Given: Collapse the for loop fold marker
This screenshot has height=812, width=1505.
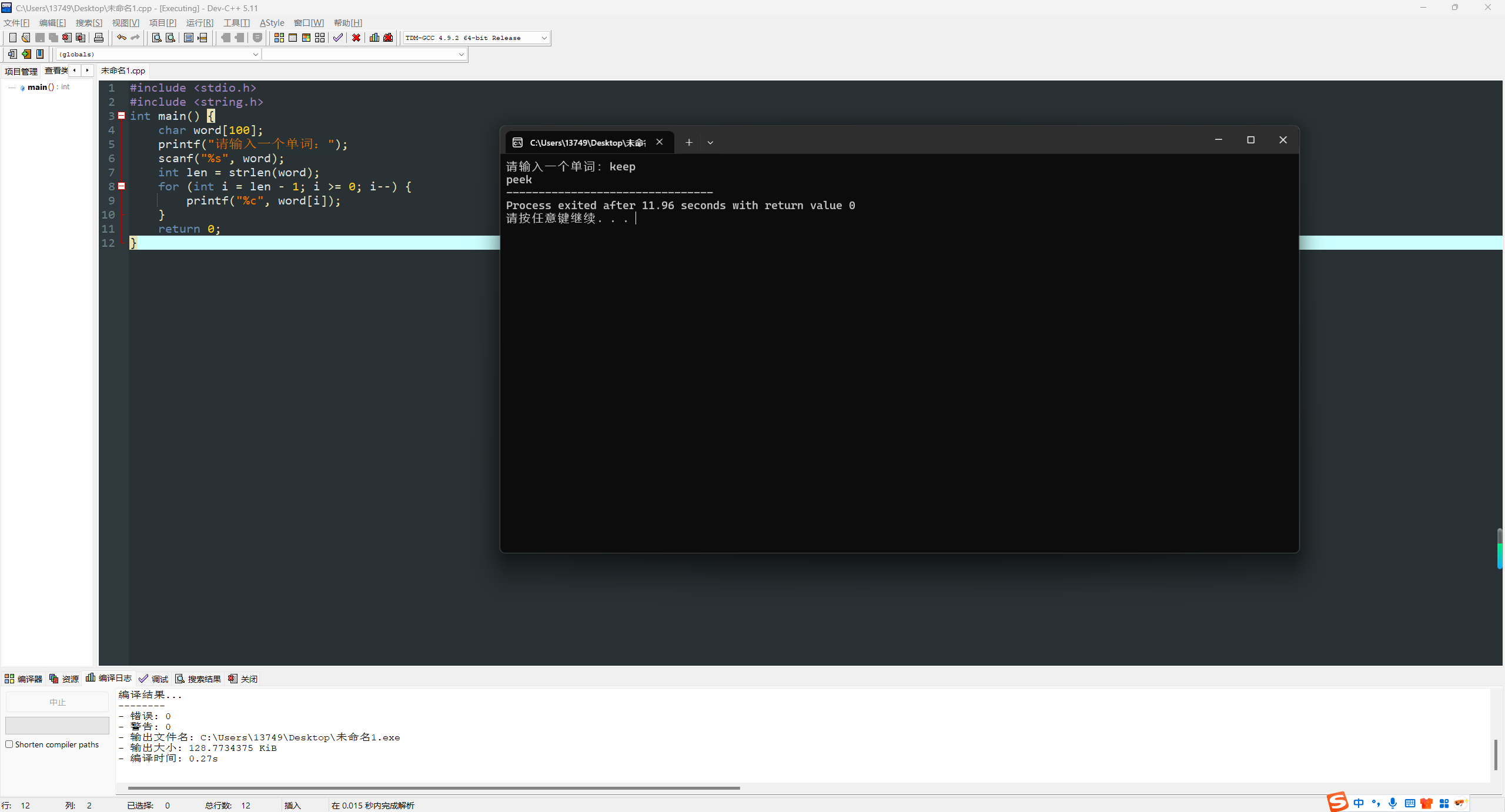Looking at the screenshot, I should 122,186.
